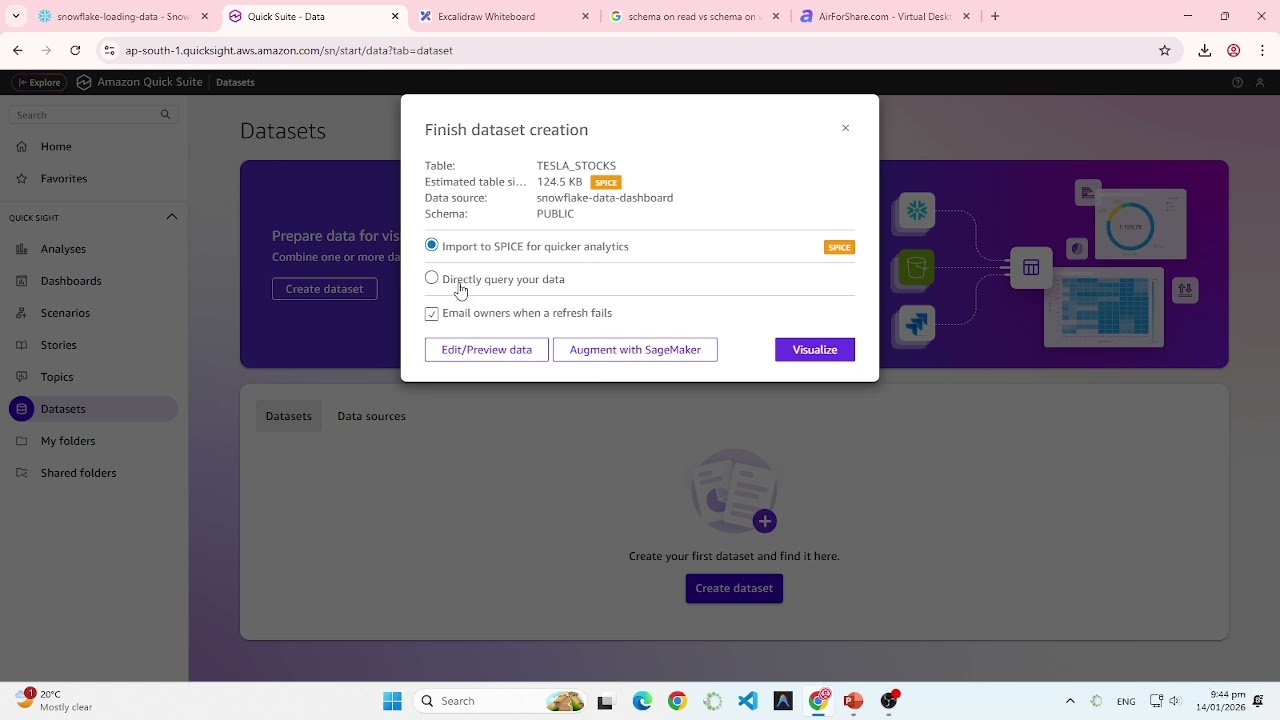Go back in the browser
This screenshot has height=720, width=1280.
(x=18, y=51)
